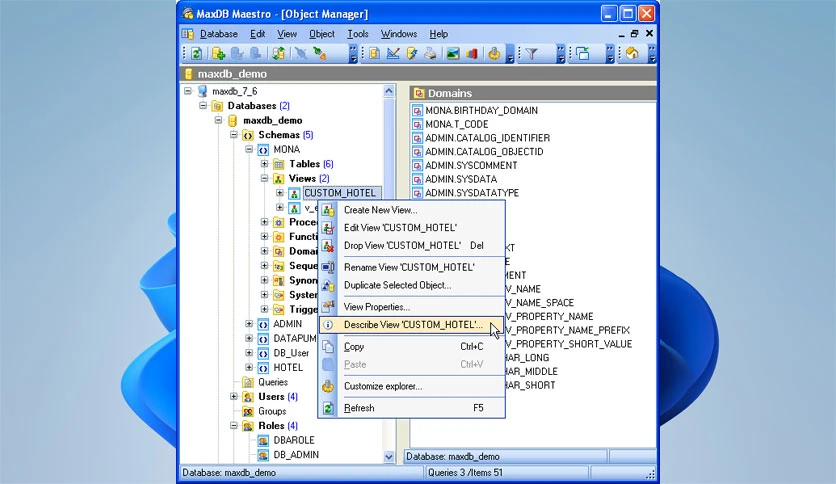
Task: Expand the Users node
Action: (234, 397)
